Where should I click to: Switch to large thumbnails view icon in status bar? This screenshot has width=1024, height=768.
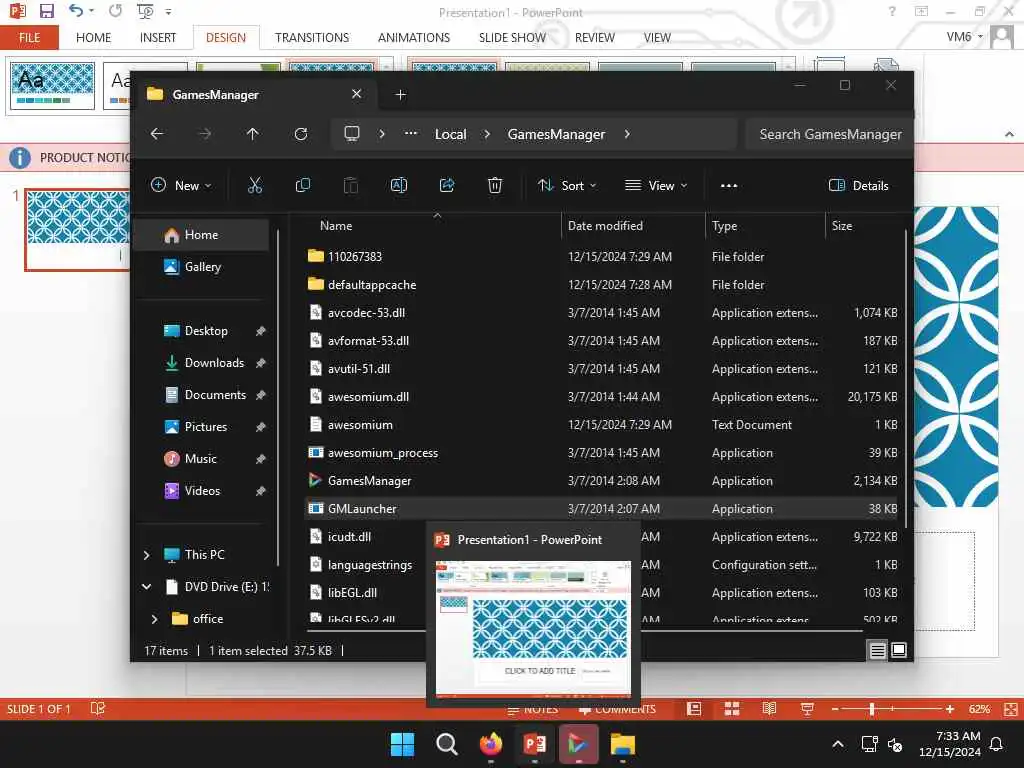(899, 650)
